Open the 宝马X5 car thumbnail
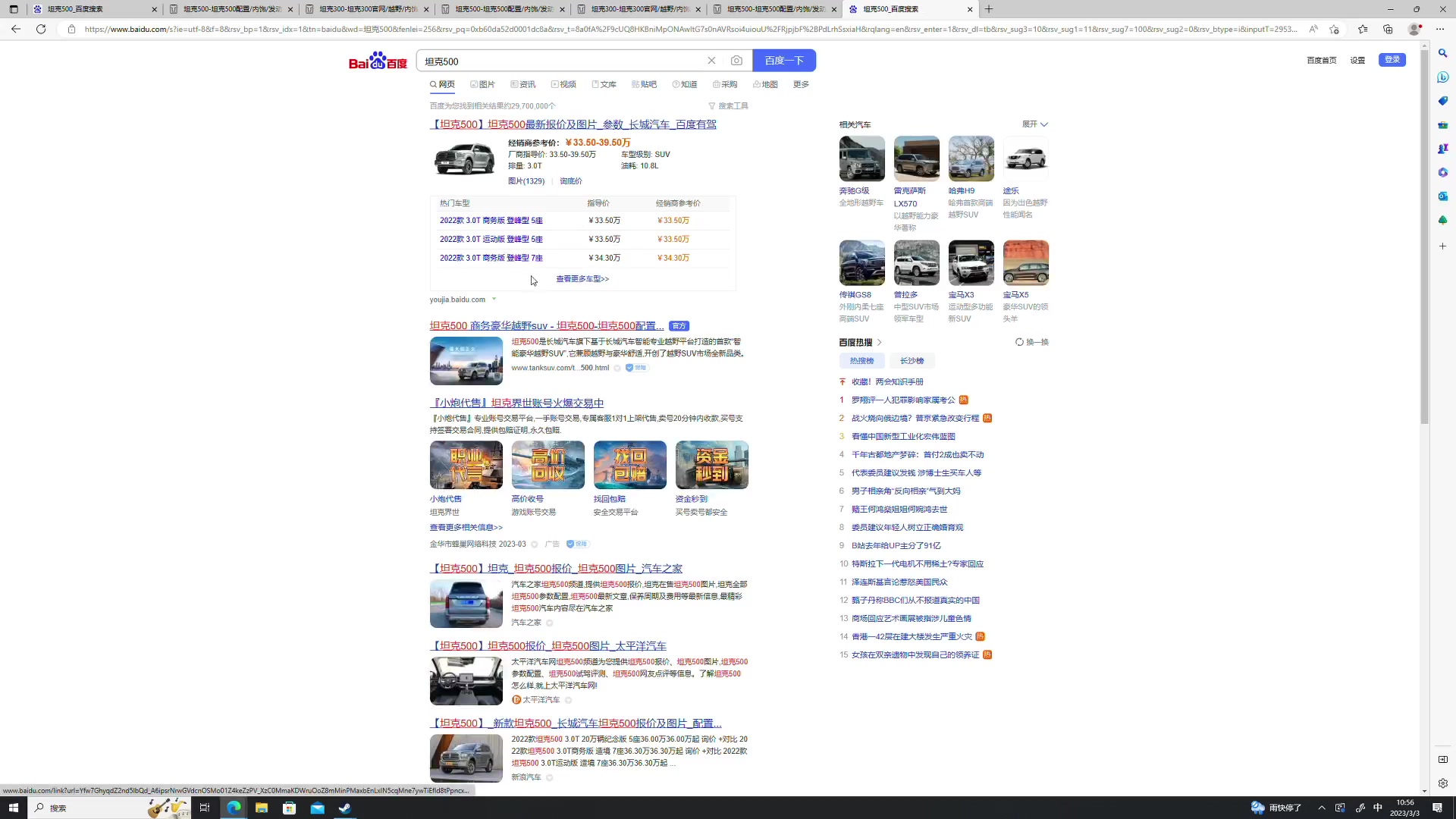Screen dimensions: 1456x819 pos(1025,263)
